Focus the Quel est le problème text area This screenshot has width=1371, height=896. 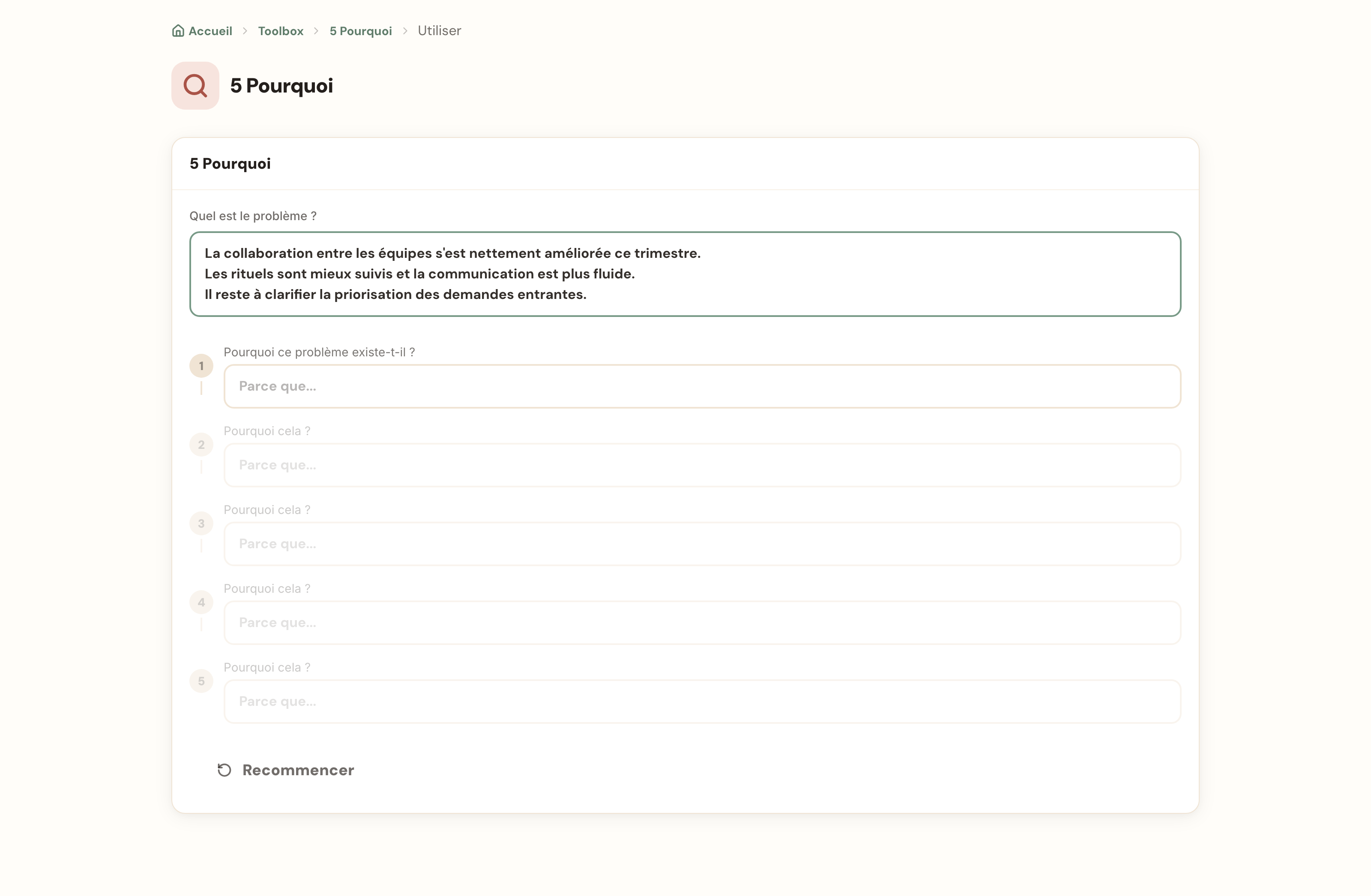tap(685, 274)
